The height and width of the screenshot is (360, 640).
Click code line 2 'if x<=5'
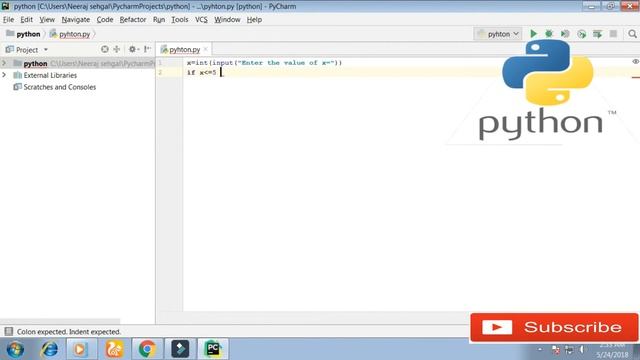point(202,73)
